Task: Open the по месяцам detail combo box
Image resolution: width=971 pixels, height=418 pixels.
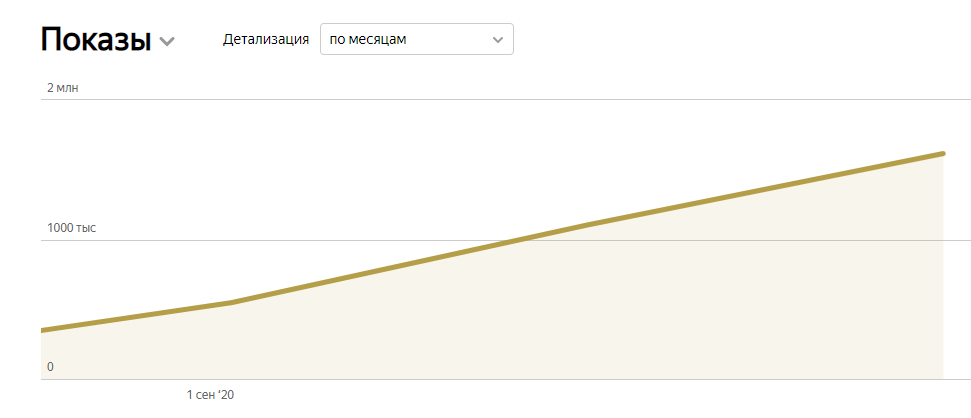Action: point(417,39)
